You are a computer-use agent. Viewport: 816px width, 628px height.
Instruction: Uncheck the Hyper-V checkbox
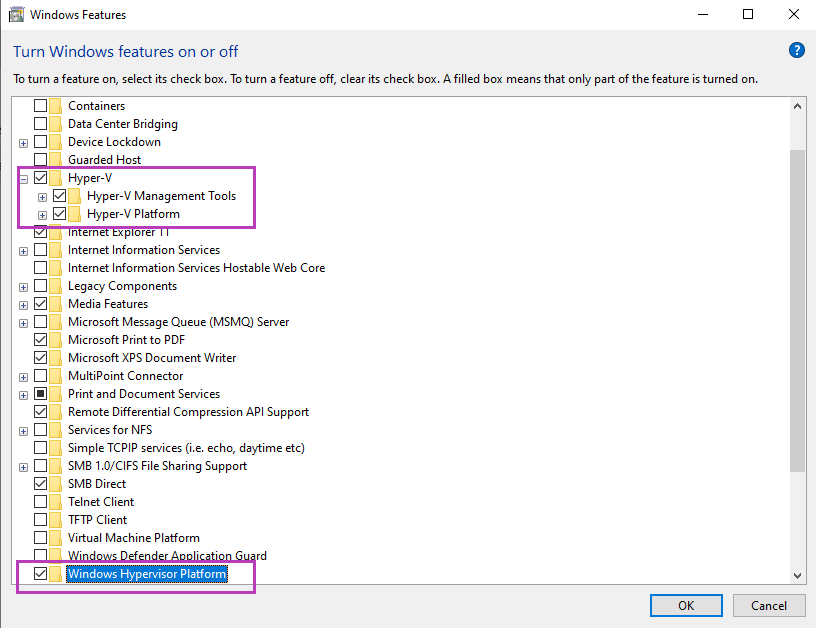(40, 178)
